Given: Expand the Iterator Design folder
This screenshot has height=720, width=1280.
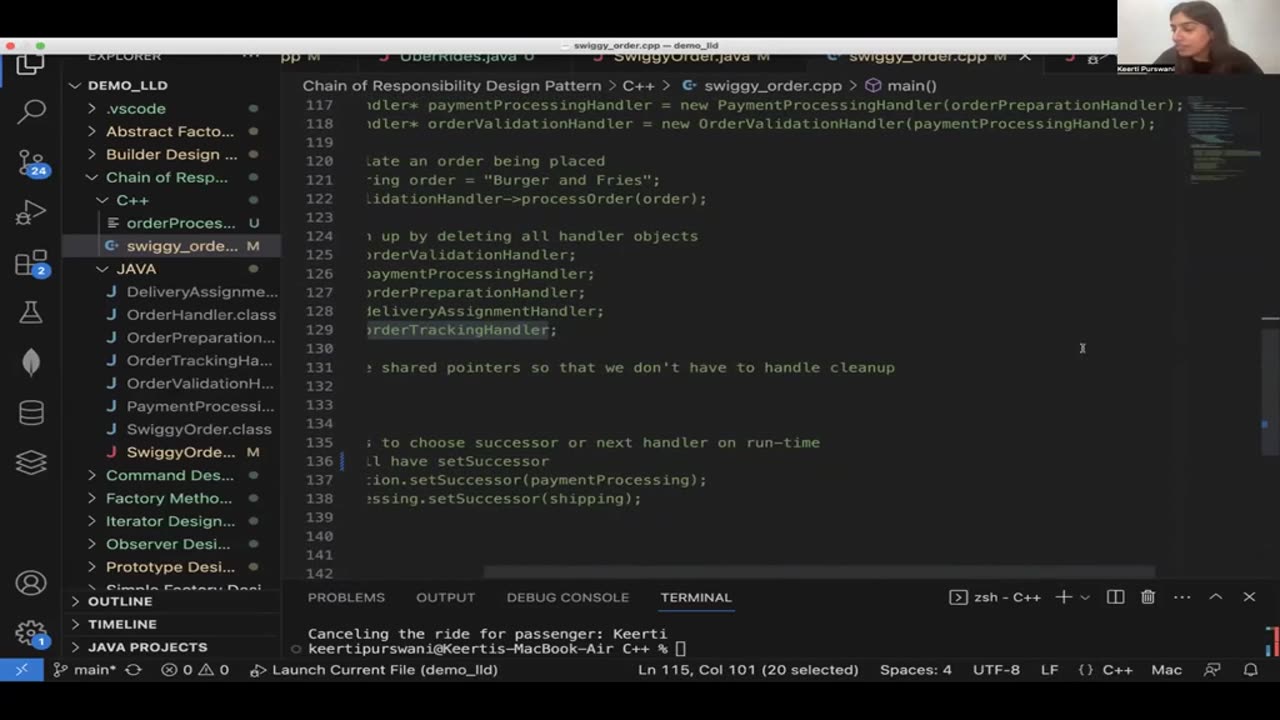Looking at the screenshot, I should coord(172,521).
